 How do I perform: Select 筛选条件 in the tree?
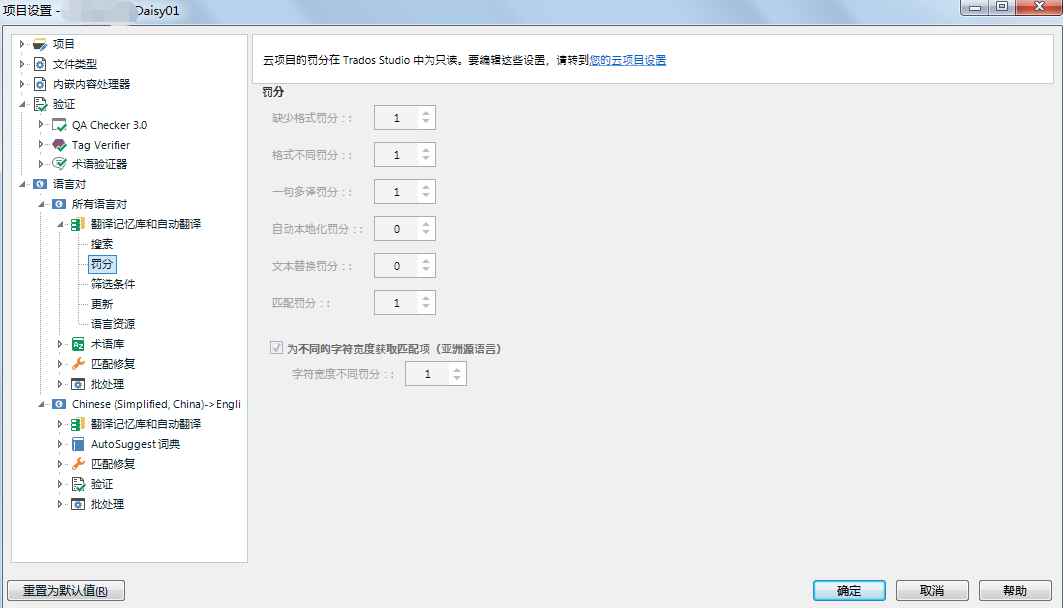click(x=113, y=284)
